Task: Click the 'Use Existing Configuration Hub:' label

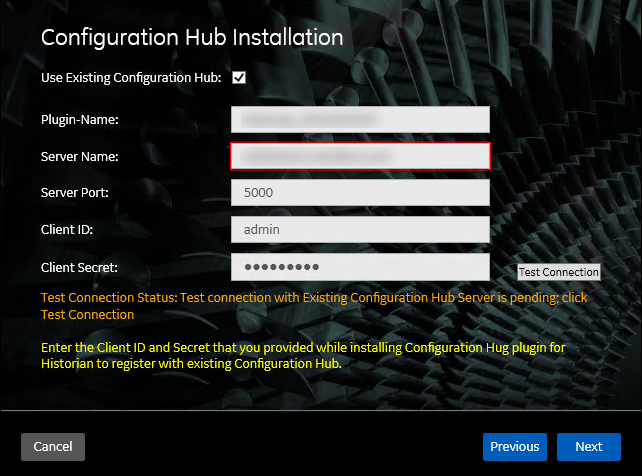Action: click(131, 78)
